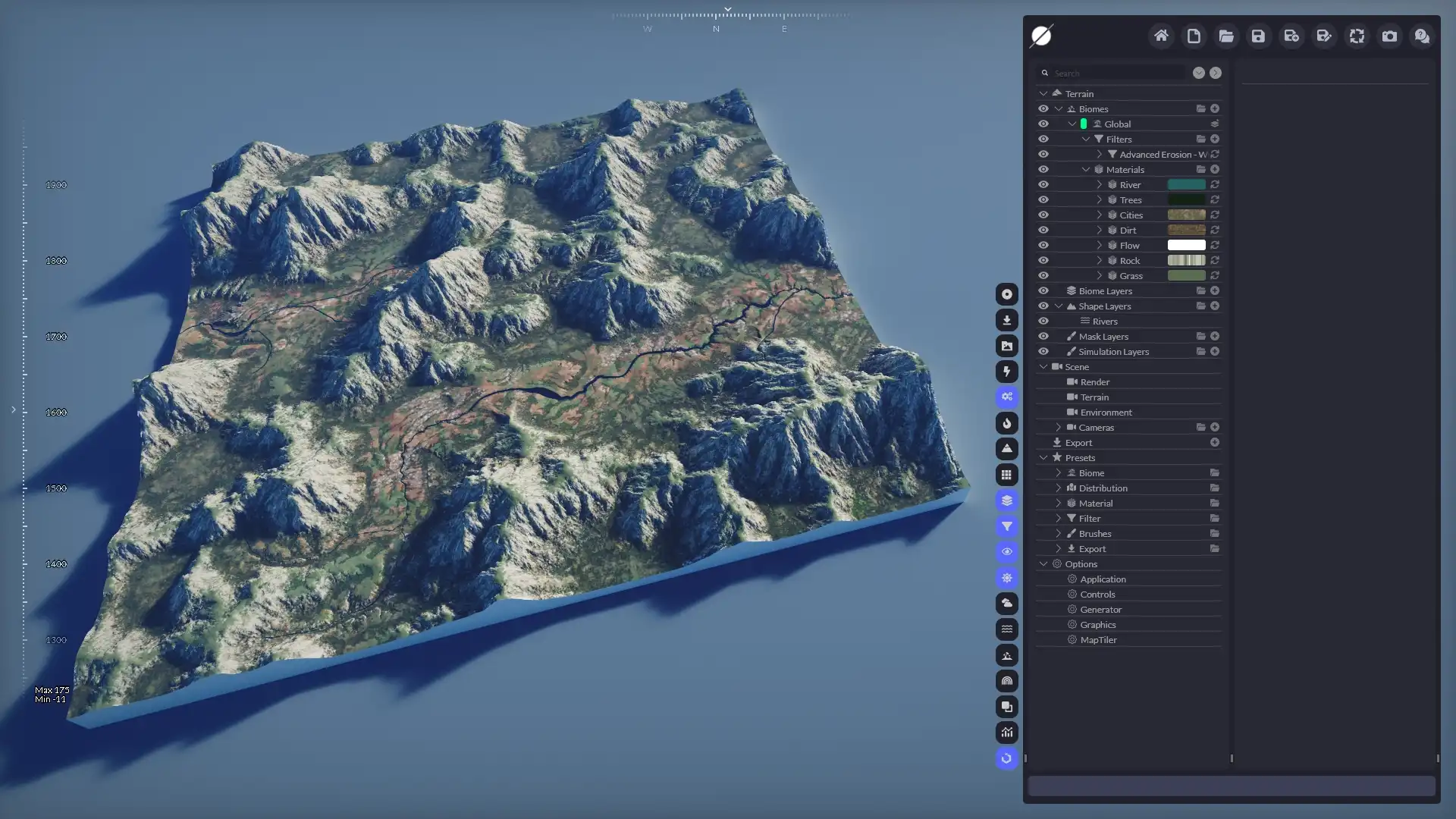Open an existing project file
The height and width of the screenshot is (819, 1456).
click(1226, 36)
